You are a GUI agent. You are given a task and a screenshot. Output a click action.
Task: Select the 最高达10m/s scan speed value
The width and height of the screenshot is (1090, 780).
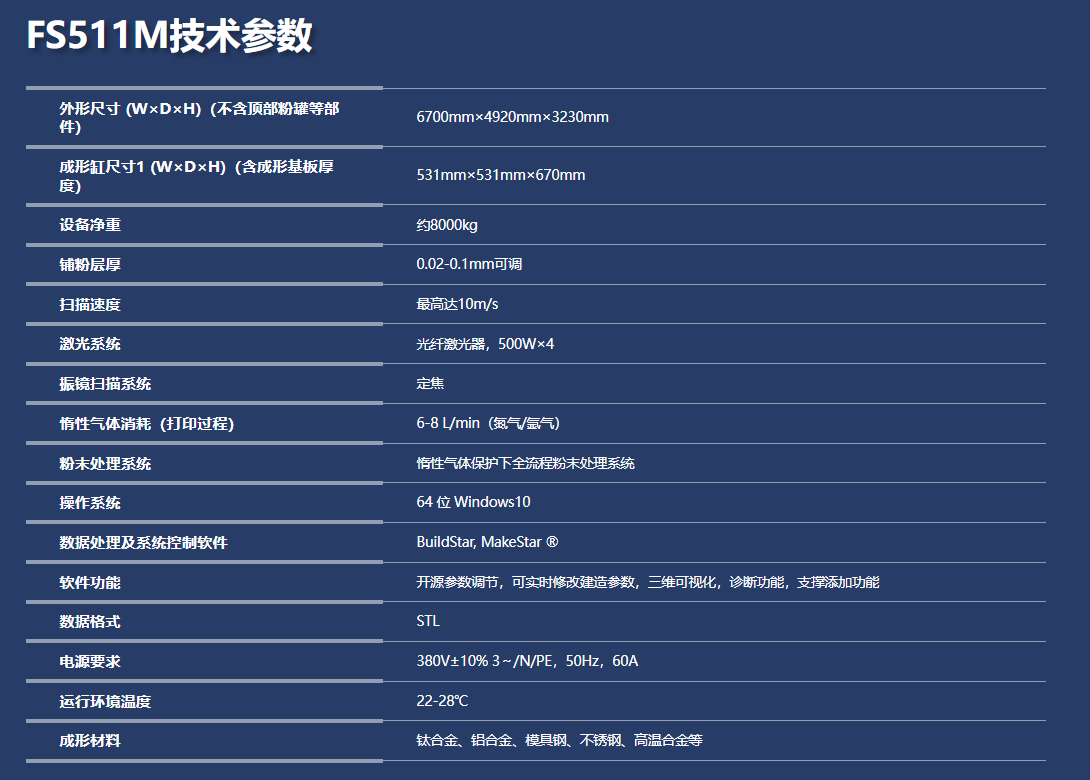click(x=457, y=304)
